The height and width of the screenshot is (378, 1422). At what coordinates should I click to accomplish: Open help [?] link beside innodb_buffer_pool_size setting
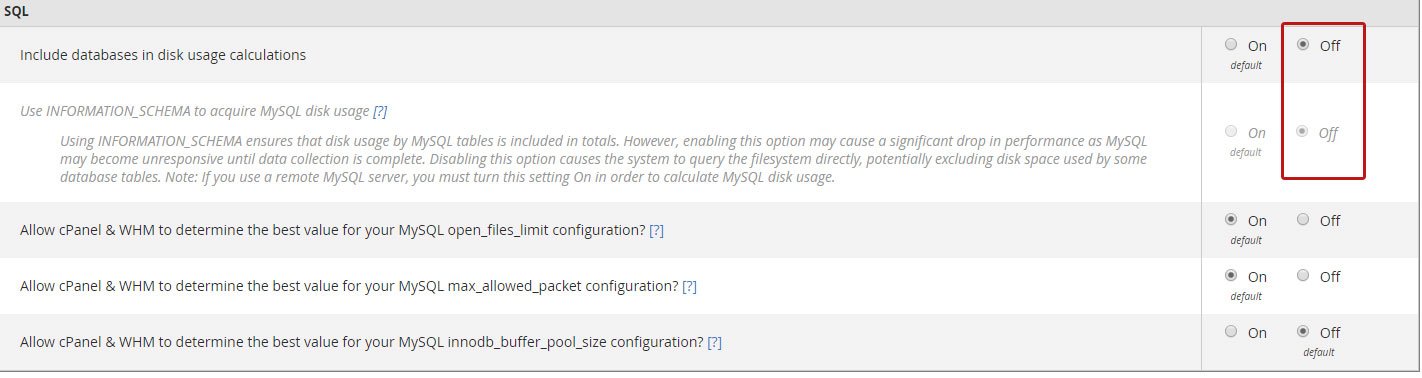click(715, 342)
